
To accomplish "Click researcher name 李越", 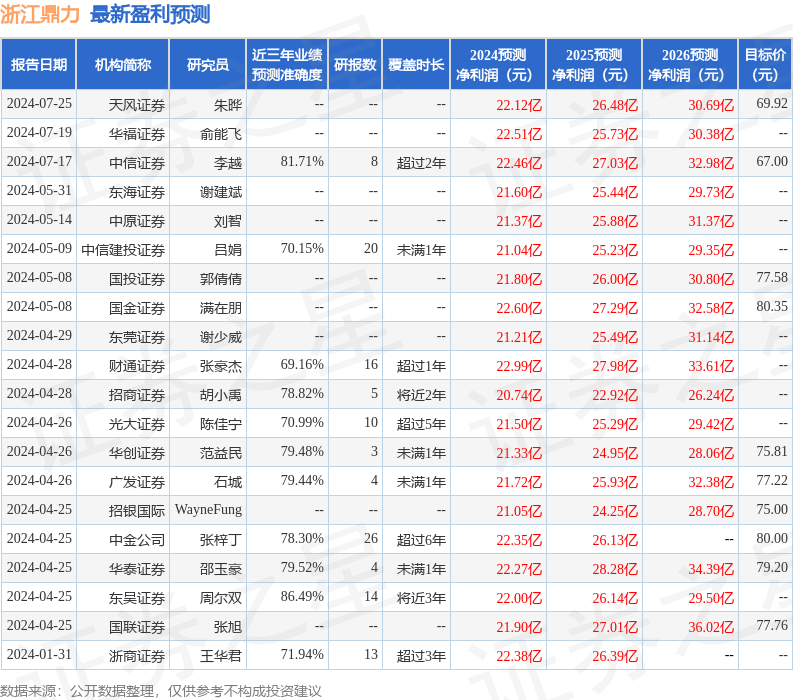I will point(228,163).
